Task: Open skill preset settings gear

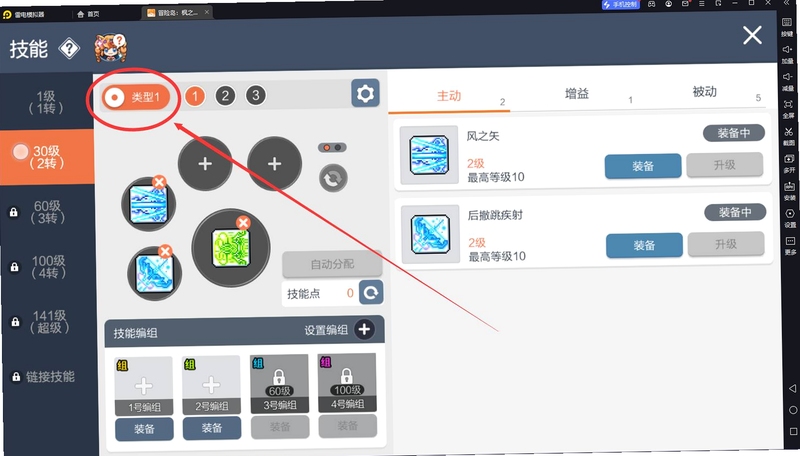Action: tap(365, 93)
